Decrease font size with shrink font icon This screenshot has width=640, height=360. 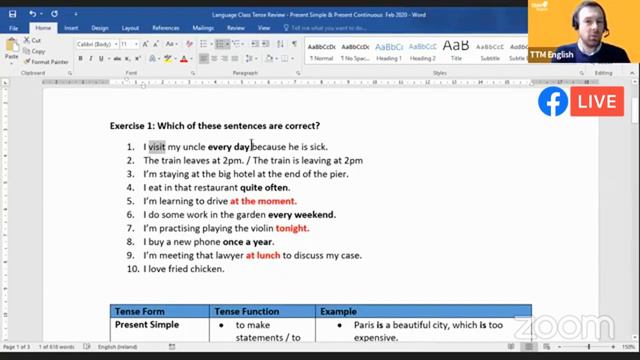tap(156, 44)
